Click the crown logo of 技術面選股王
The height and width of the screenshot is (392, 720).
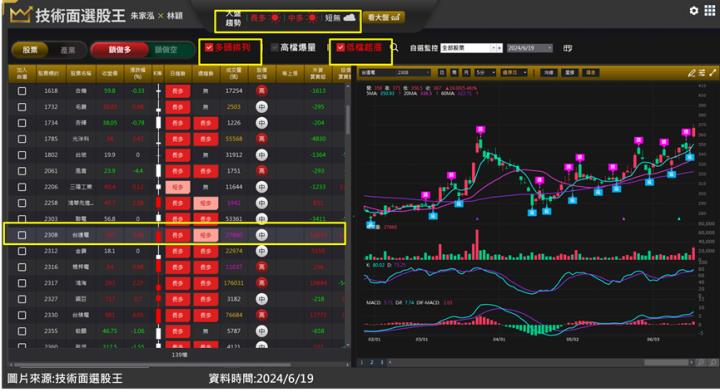pos(20,16)
